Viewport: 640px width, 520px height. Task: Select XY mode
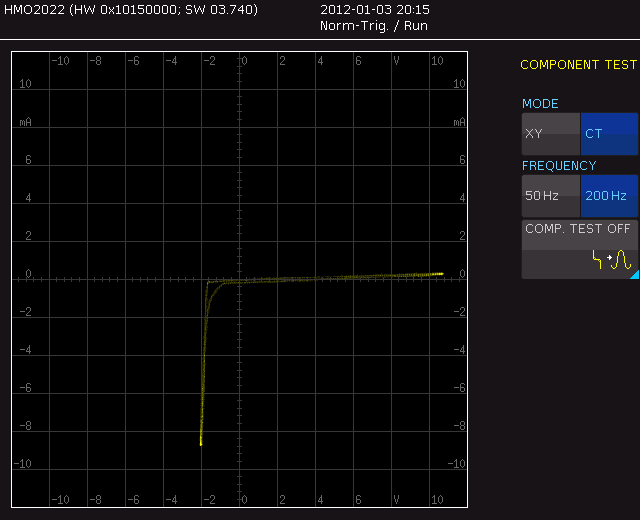click(551, 134)
